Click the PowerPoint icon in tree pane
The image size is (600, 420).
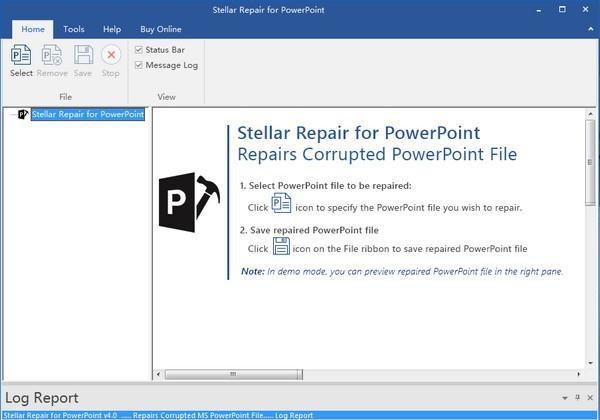click(x=23, y=114)
